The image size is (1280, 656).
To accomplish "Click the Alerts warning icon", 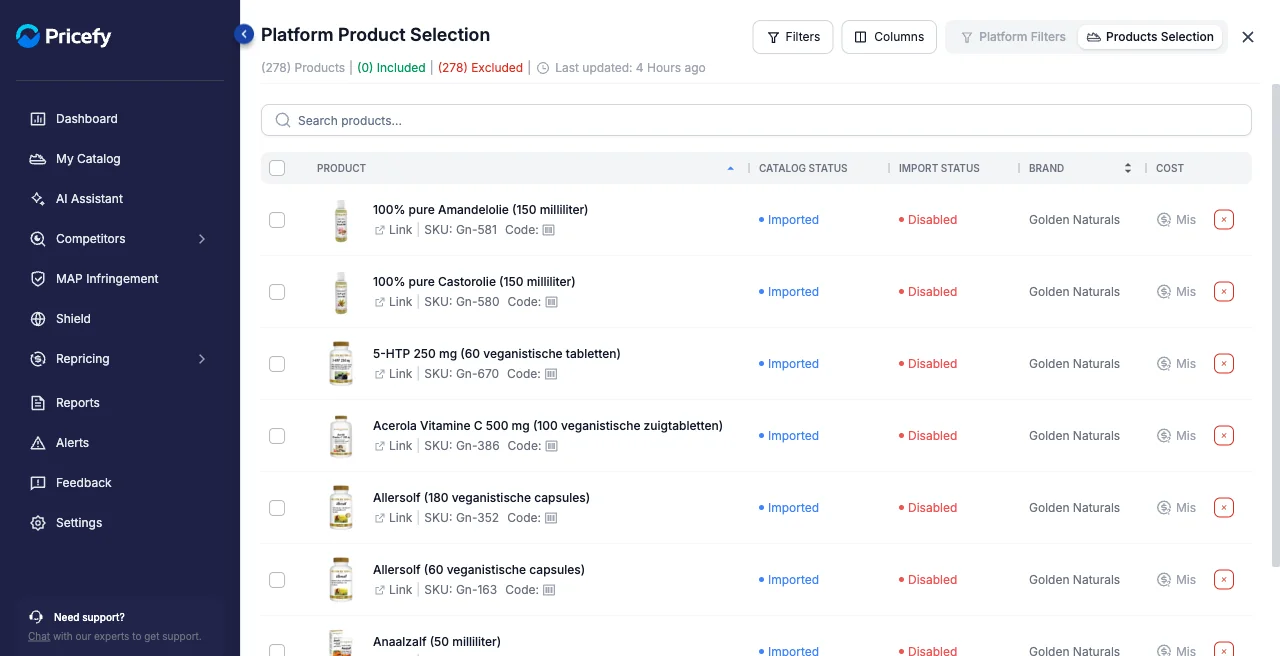I will 38,443.
